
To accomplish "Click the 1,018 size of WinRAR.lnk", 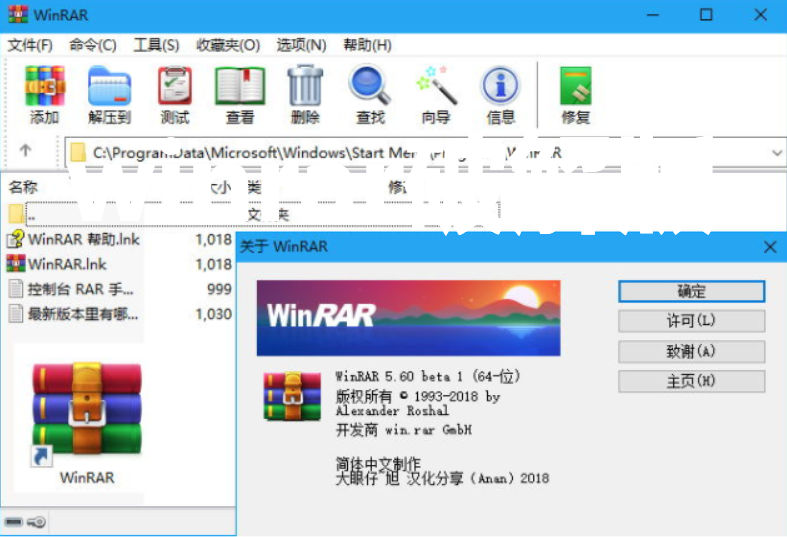I will pyautogui.click(x=214, y=264).
